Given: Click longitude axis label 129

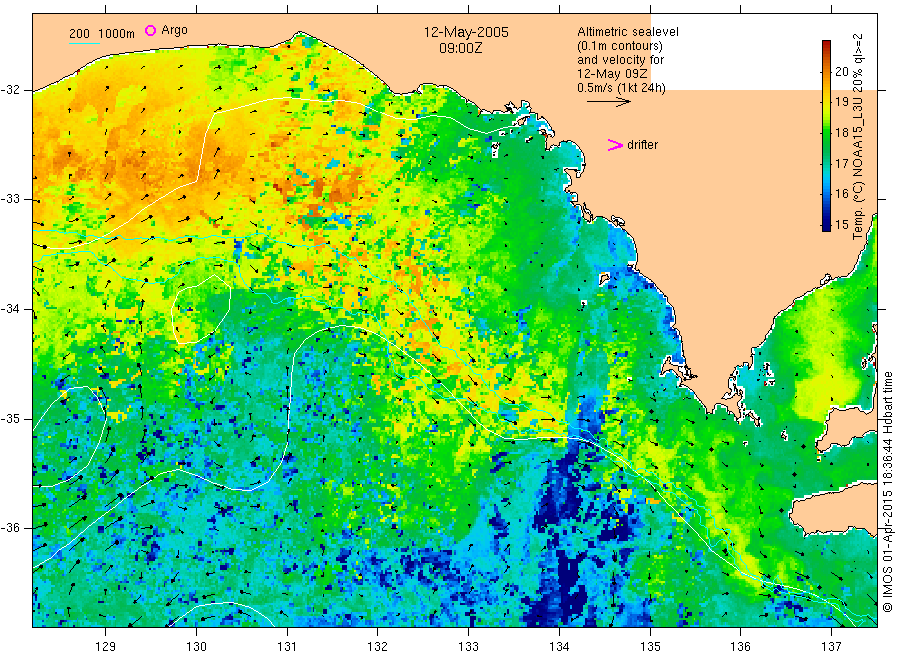Looking at the screenshot, I should [x=106, y=647].
